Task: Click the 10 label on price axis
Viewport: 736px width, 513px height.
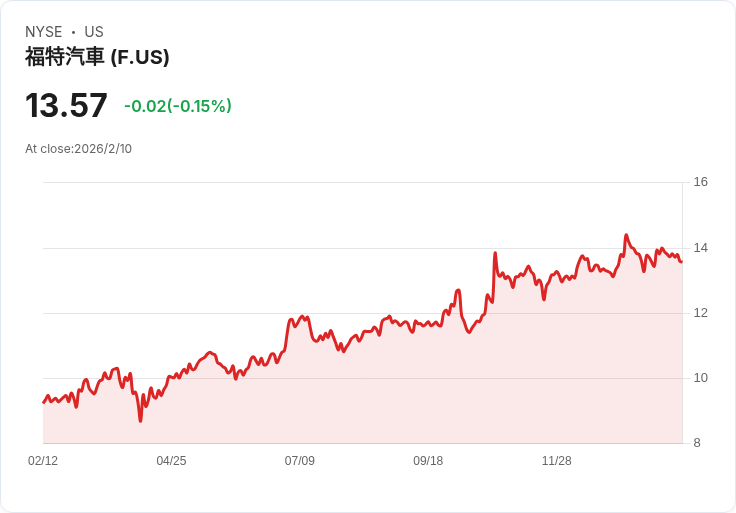Action: (700, 378)
